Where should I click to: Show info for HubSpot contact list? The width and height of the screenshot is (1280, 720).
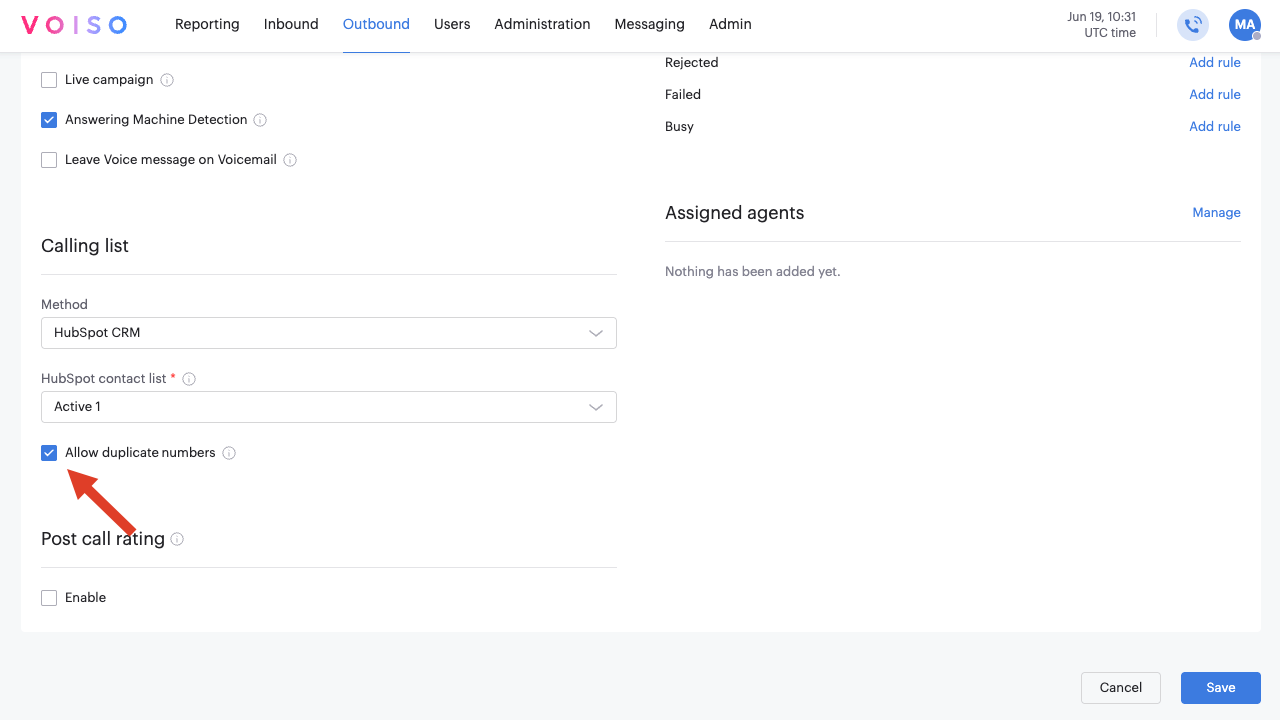pos(189,379)
